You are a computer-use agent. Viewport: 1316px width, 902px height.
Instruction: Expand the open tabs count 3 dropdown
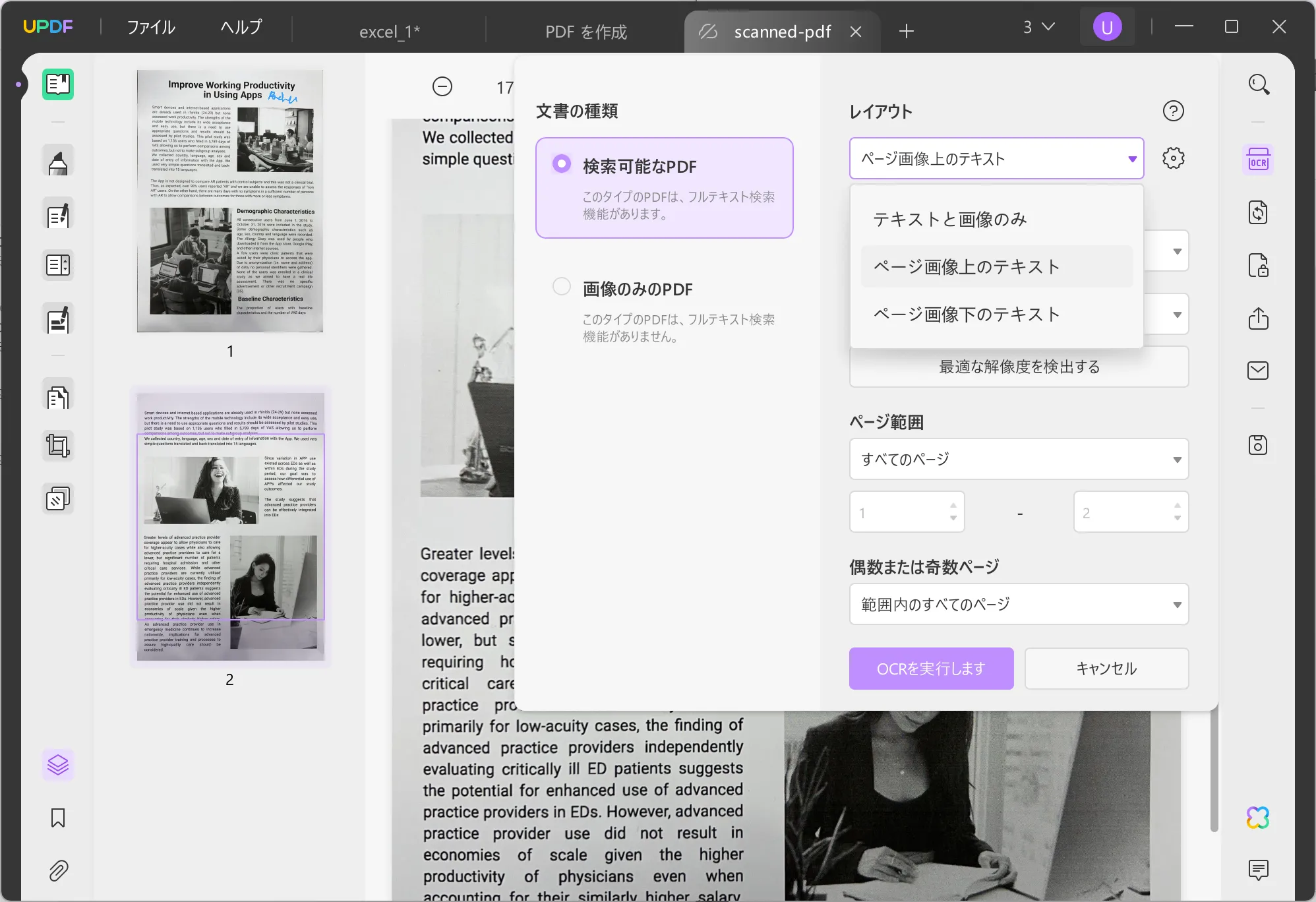coord(1039,27)
